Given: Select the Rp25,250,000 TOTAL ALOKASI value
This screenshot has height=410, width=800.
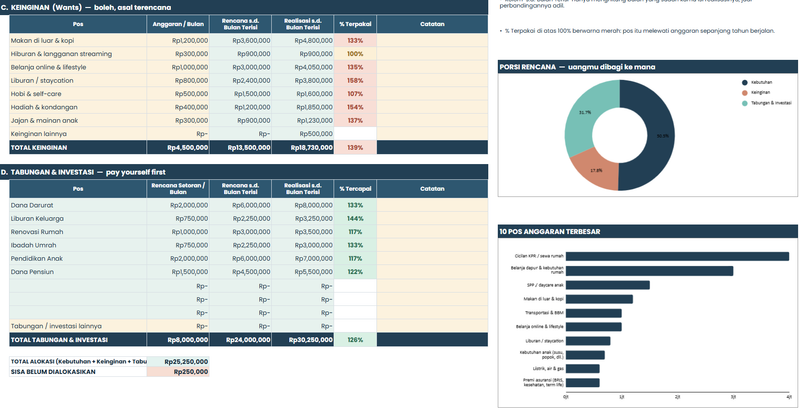Looking at the screenshot, I should (178, 362).
